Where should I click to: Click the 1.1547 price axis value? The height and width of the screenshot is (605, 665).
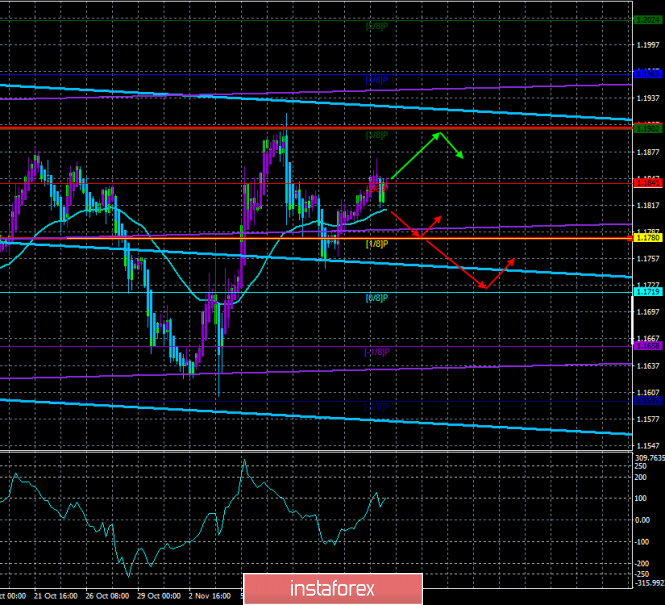(648, 446)
